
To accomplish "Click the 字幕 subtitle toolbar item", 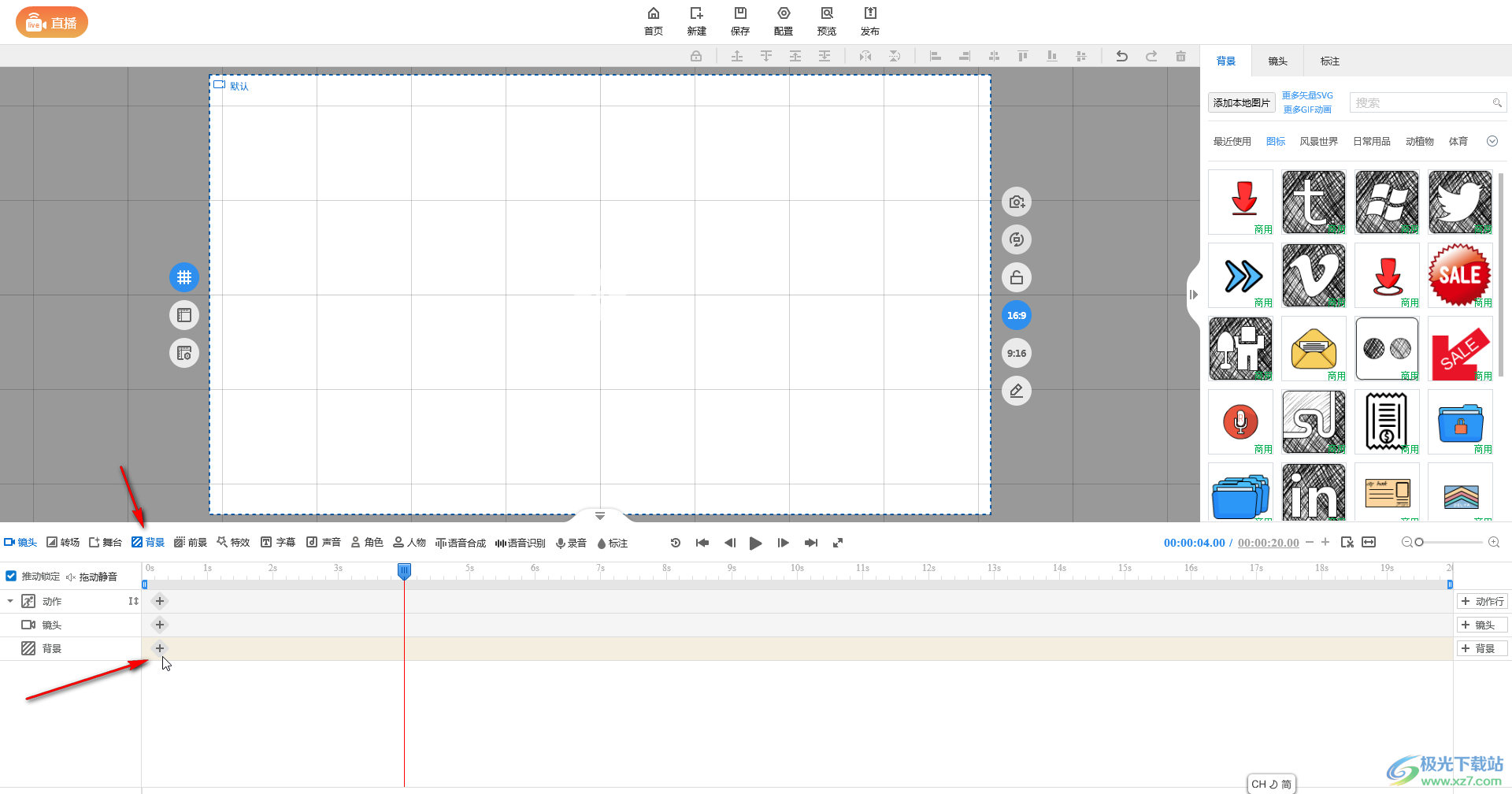I will click(x=278, y=543).
